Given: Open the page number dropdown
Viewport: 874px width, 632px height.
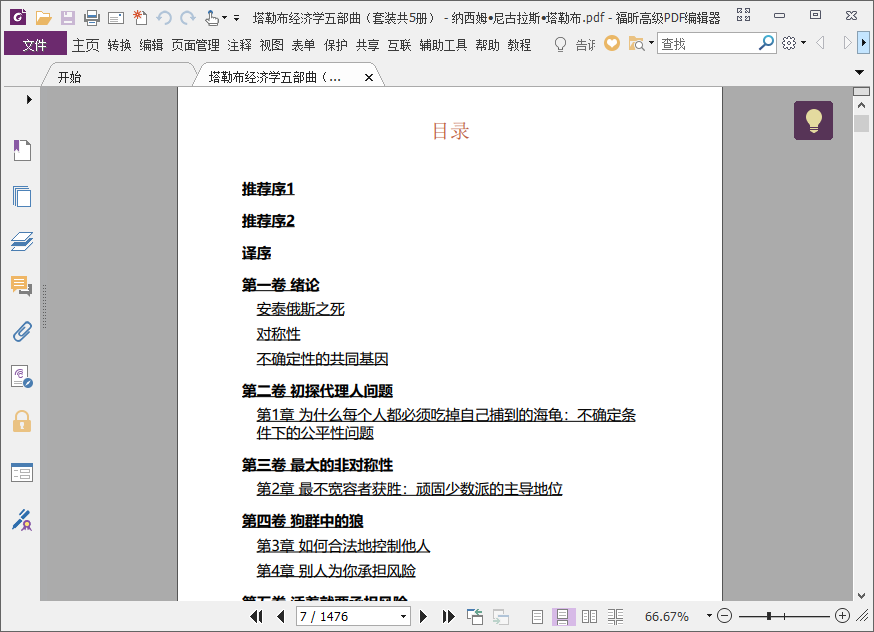Looking at the screenshot, I should (x=403, y=616).
